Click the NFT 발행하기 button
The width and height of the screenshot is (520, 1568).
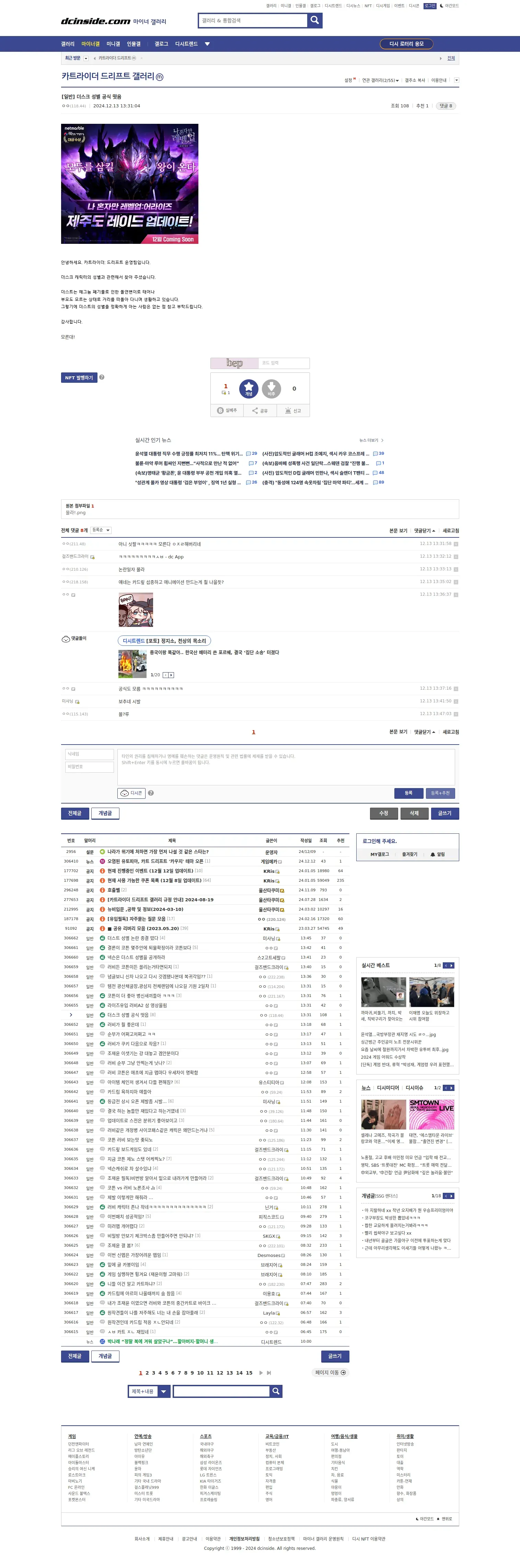(x=79, y=377)
